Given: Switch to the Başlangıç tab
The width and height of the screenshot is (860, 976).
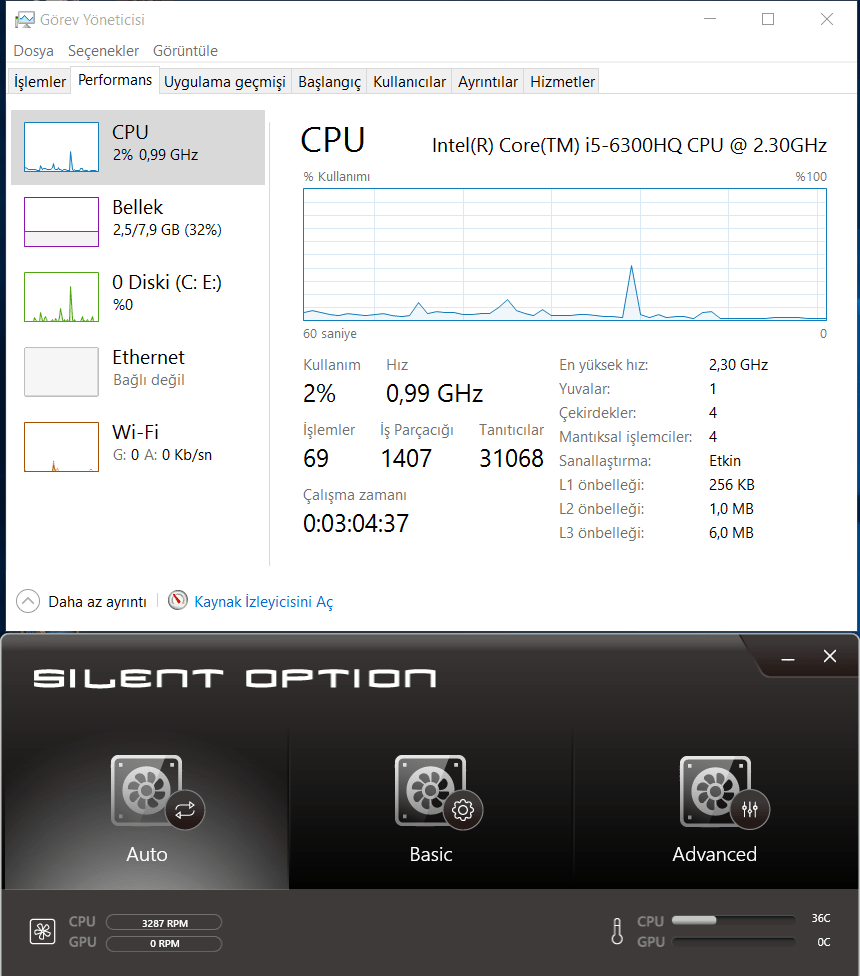Looking at the screenshot, I should (329, 82).
